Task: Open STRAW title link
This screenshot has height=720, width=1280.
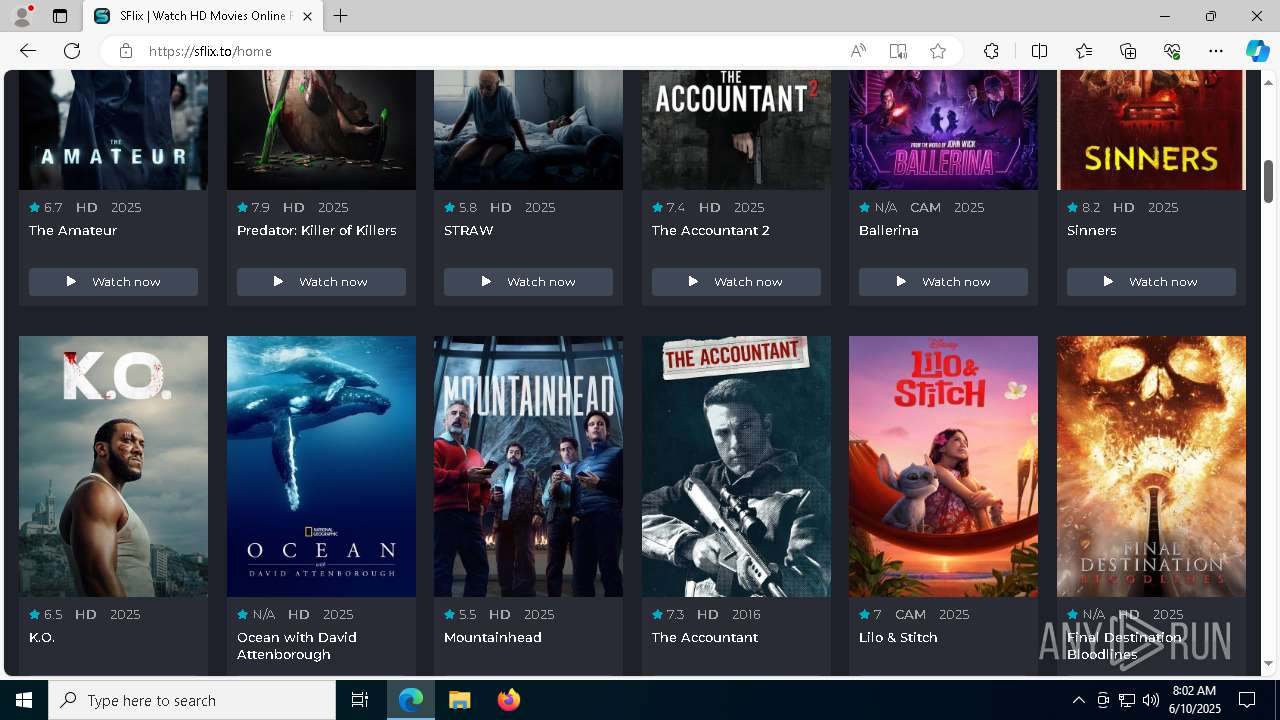Action: coord(469,230)
